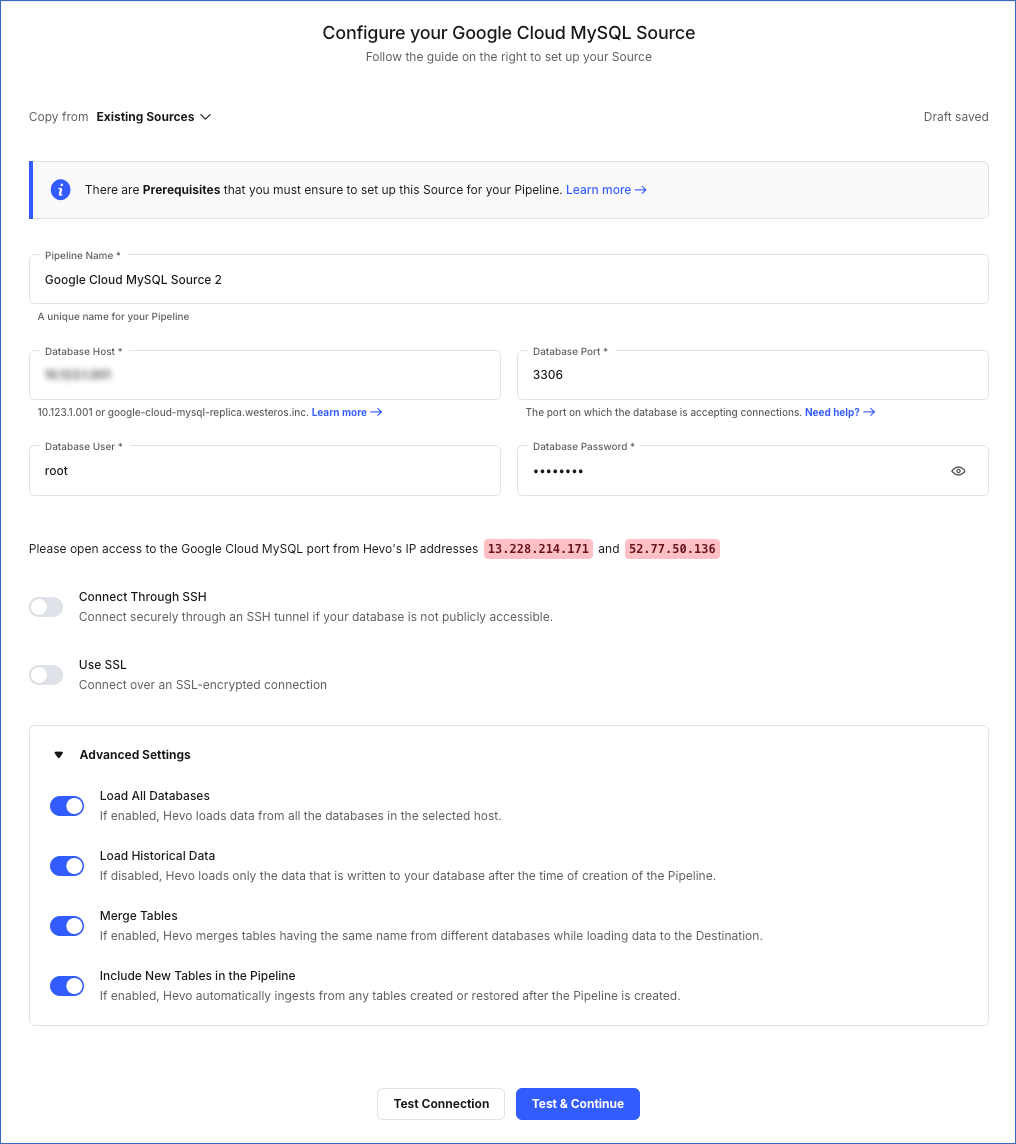This screenshot has width=1016, height=1144.
Task: Open the Existing Sources dropdown
Action: click(x=154, y=117)
